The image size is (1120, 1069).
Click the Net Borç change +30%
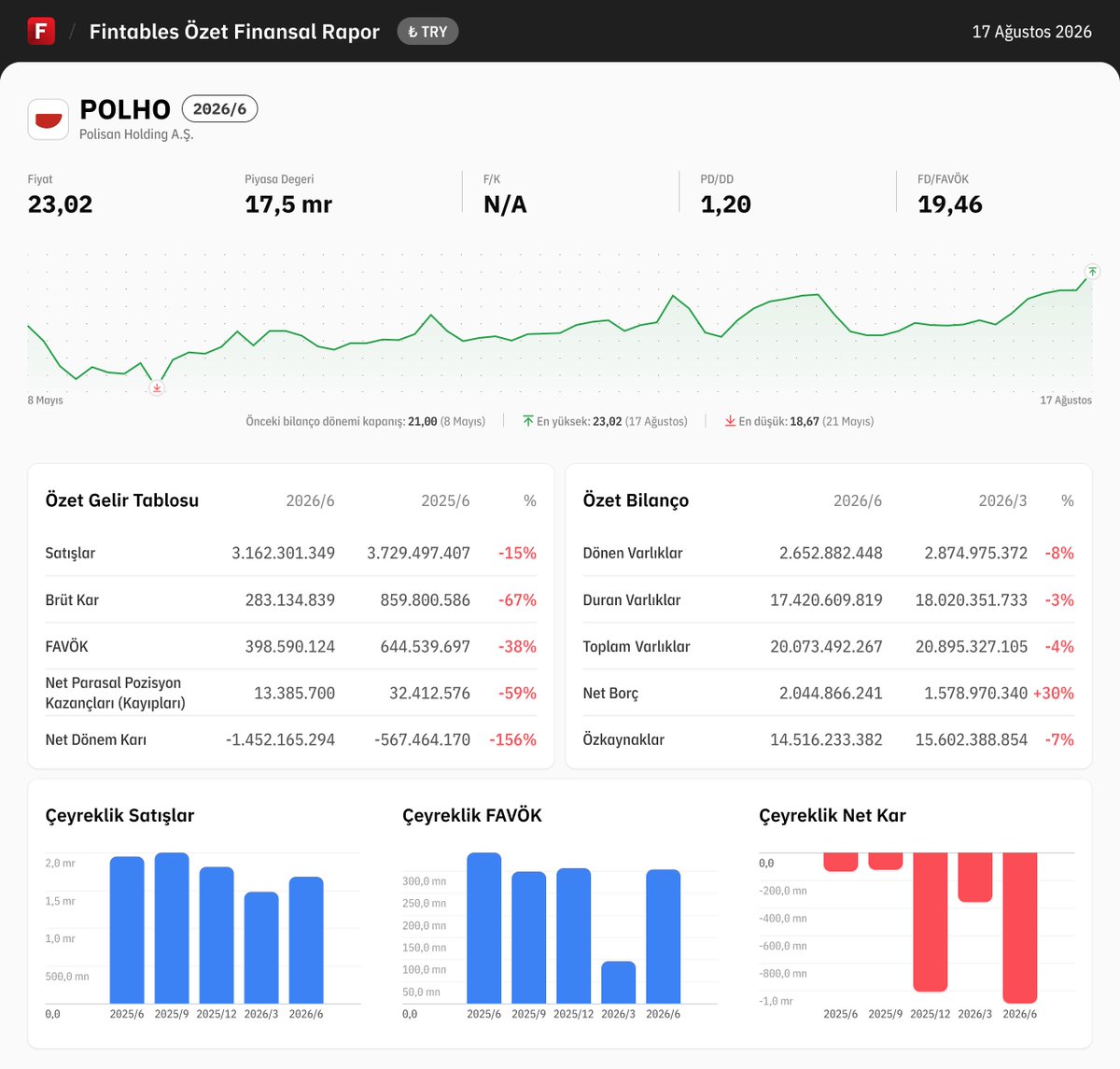(x=1053, y=693)
